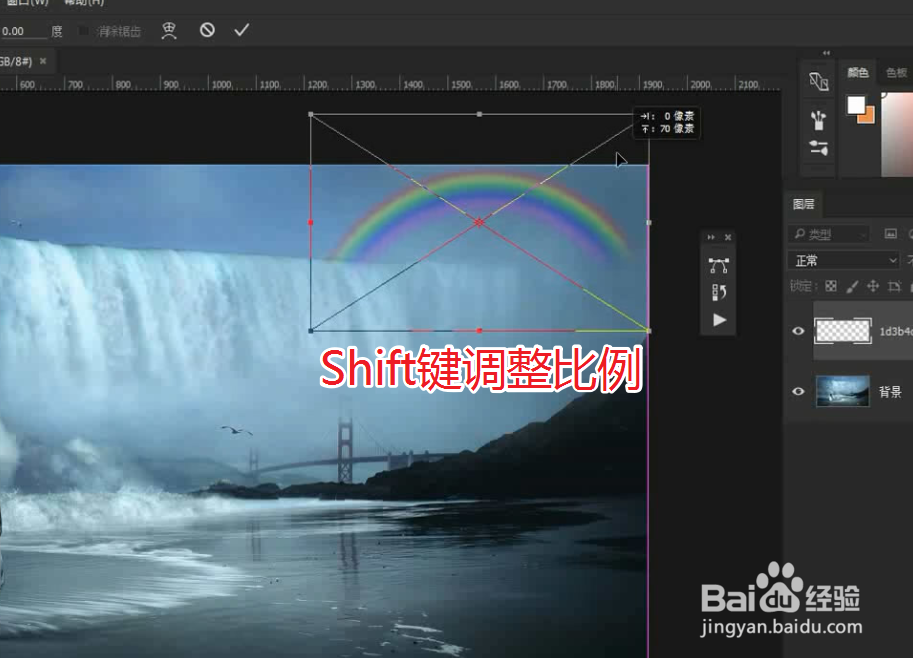Open the Brush Settings panel icon
Viewport: 913px width, 658px height.
pos(819,147)
